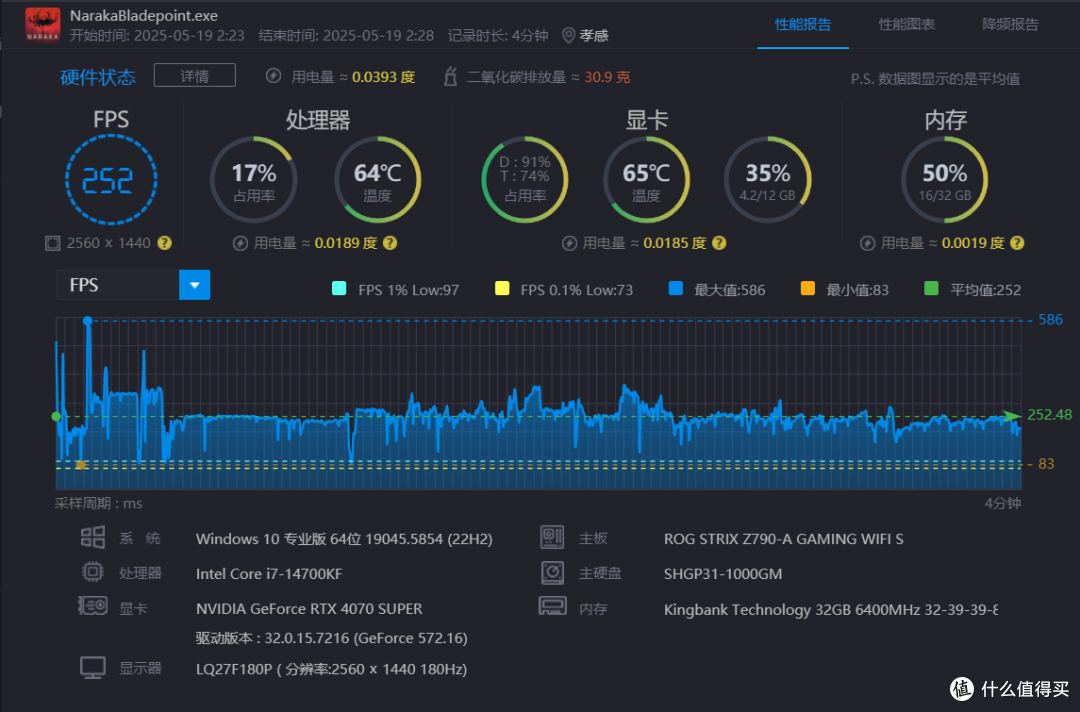Image resolution: width=1080 pixels, height=712 pixels.
Task: Switch to the 性能报告 tab
Action: pyautogui.click(x=802, y=25)
